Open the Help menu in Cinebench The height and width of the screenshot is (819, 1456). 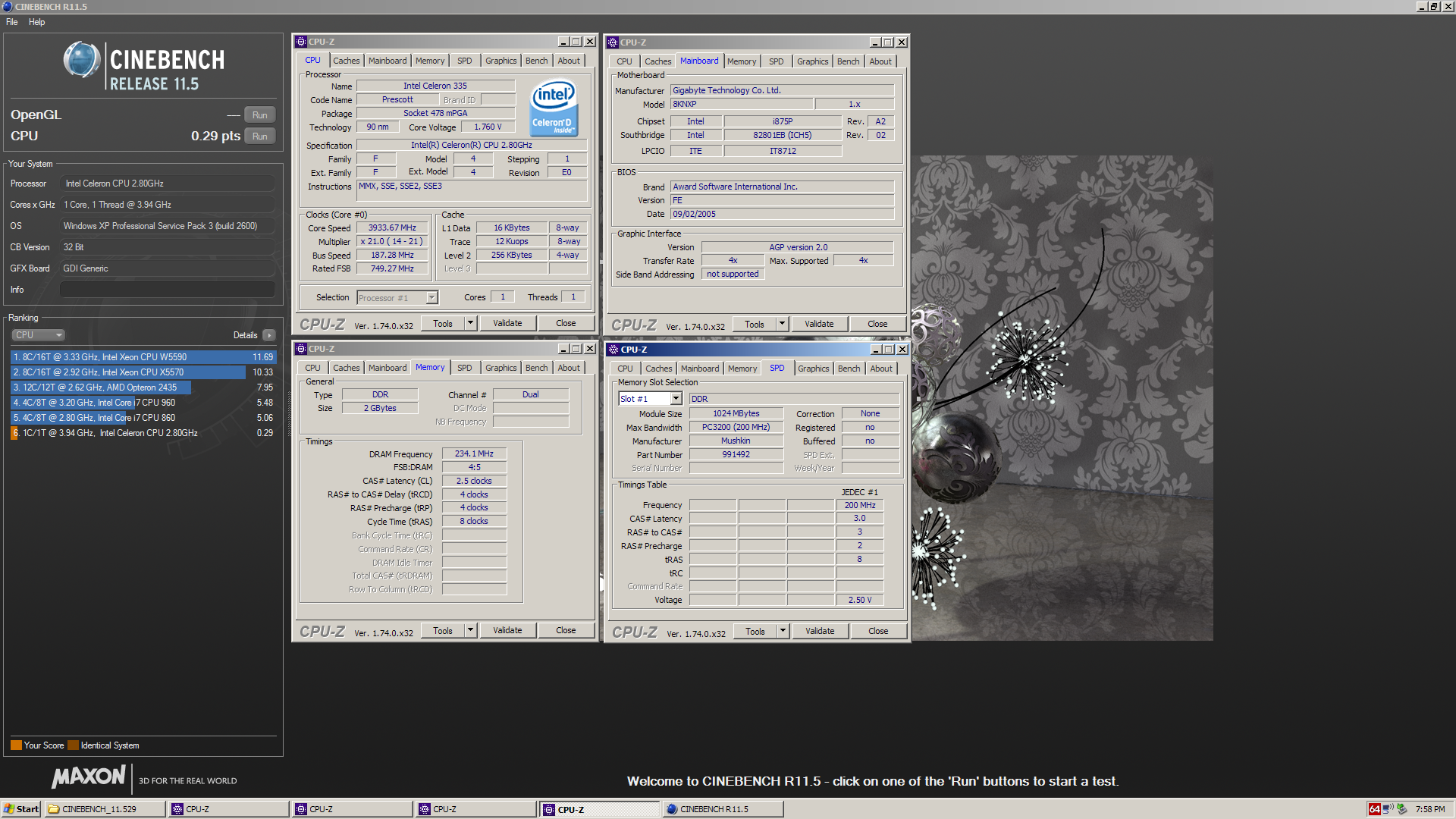click(x=36, y=22)
